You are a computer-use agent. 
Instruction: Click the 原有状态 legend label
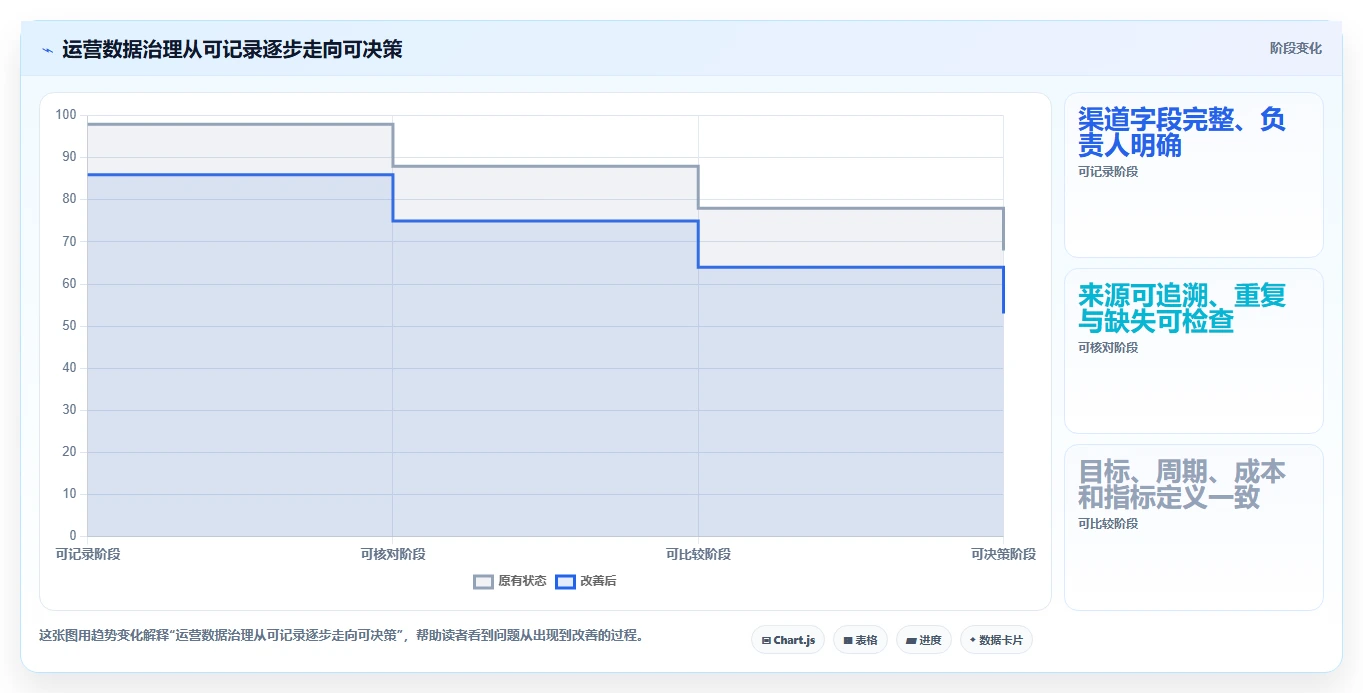point(522,581)
